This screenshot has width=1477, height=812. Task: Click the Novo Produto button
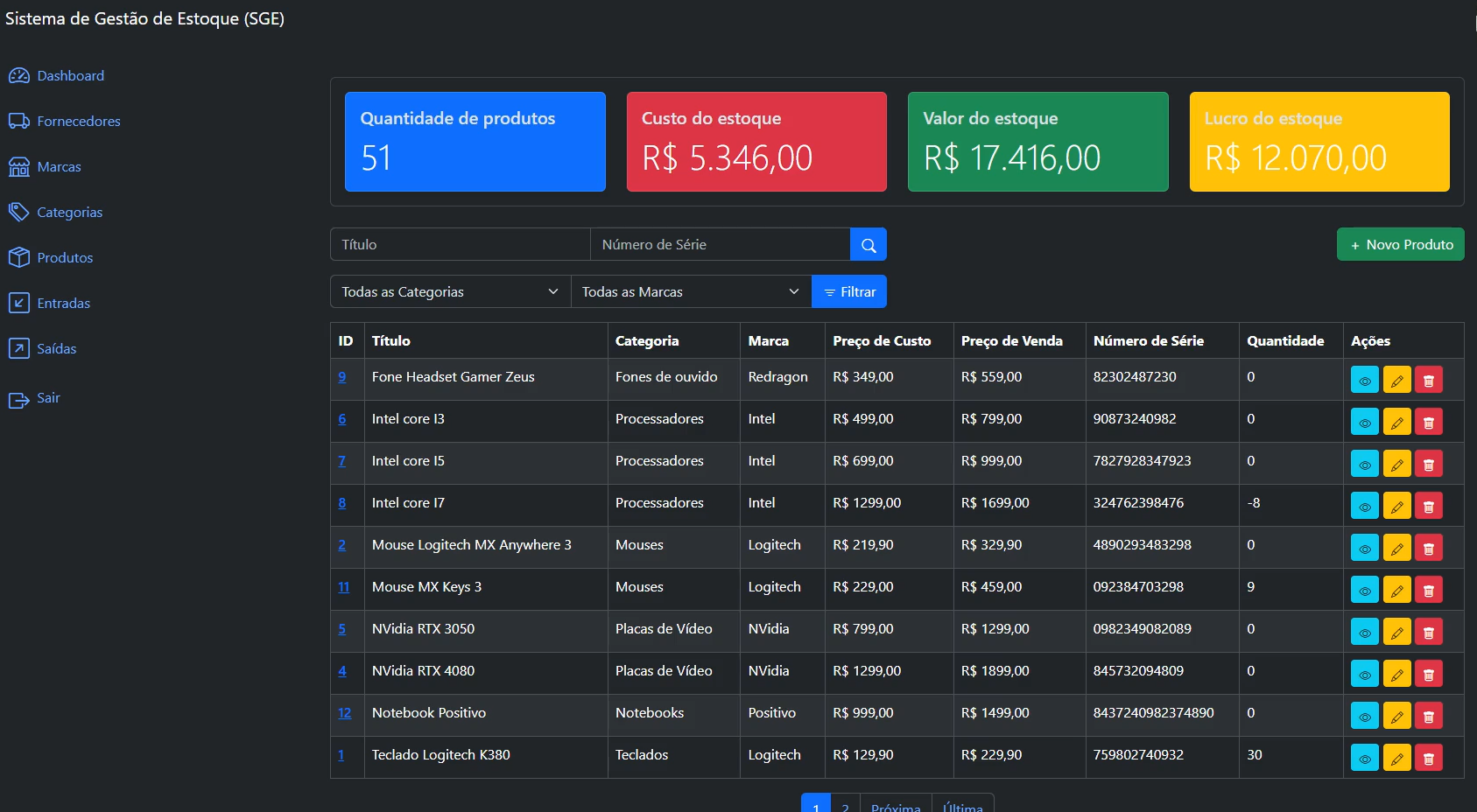tap(1400, 245)
